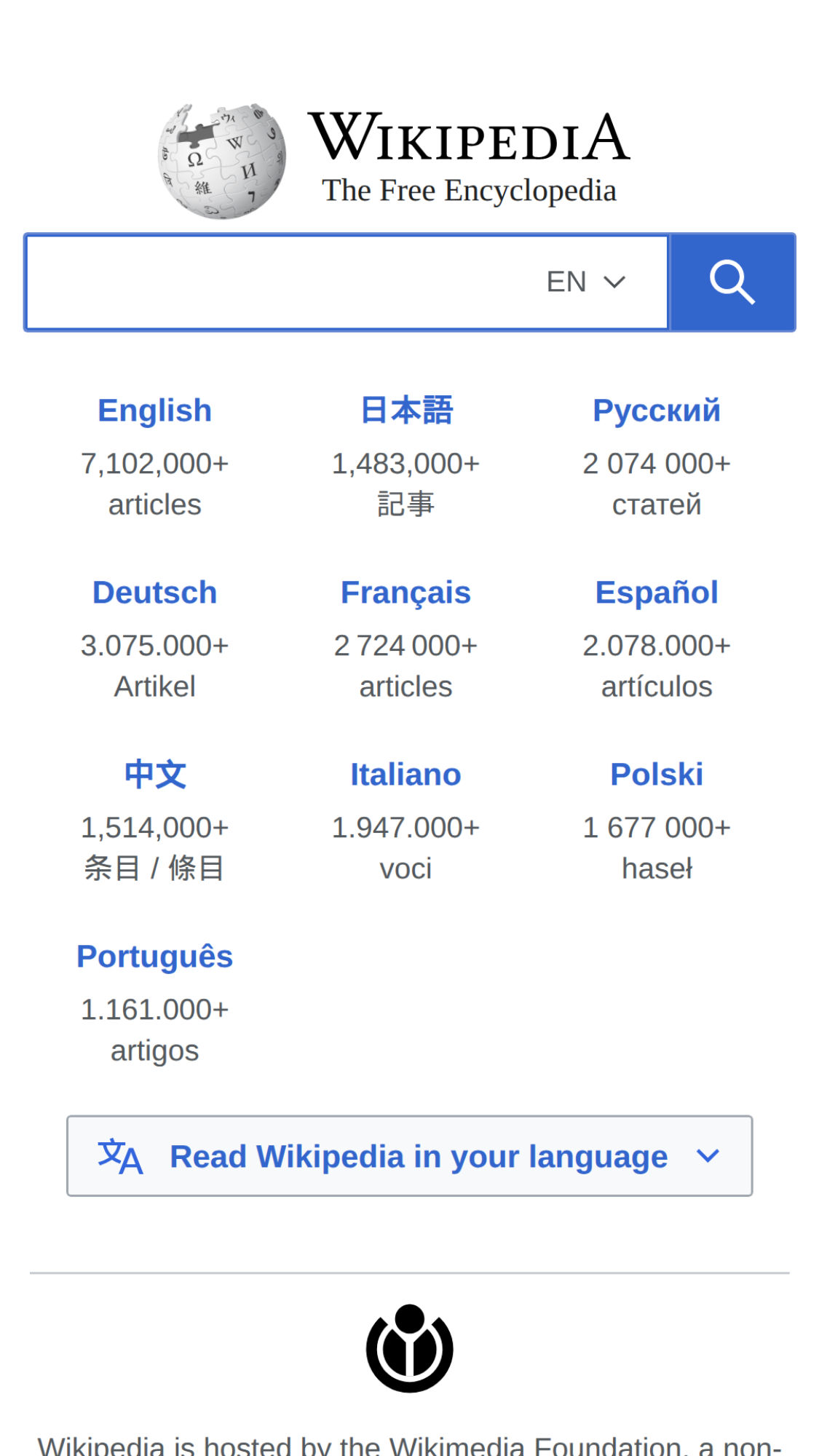Screen dimensions: 819x1456
Task: Select the Deutsch Wikipedia link
Action: (154, 593)
